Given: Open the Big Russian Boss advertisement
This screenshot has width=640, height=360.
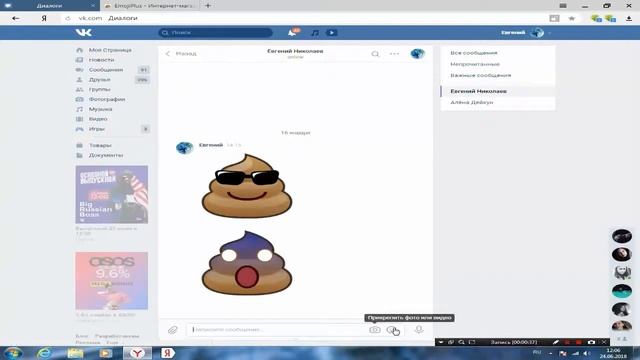Looking at the screenshot, I should (x=112, y=194).
